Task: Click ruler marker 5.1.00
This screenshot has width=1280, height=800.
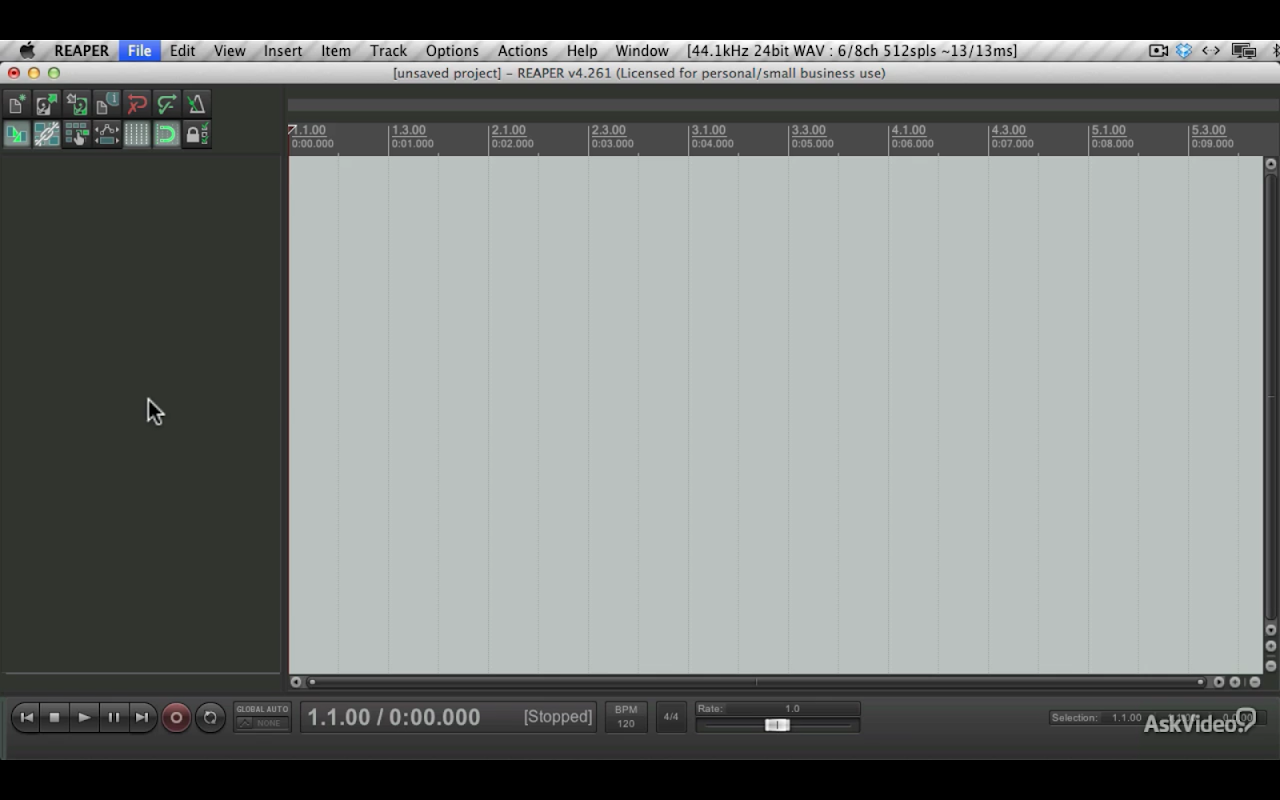Action: click(x=1109, y=130)
